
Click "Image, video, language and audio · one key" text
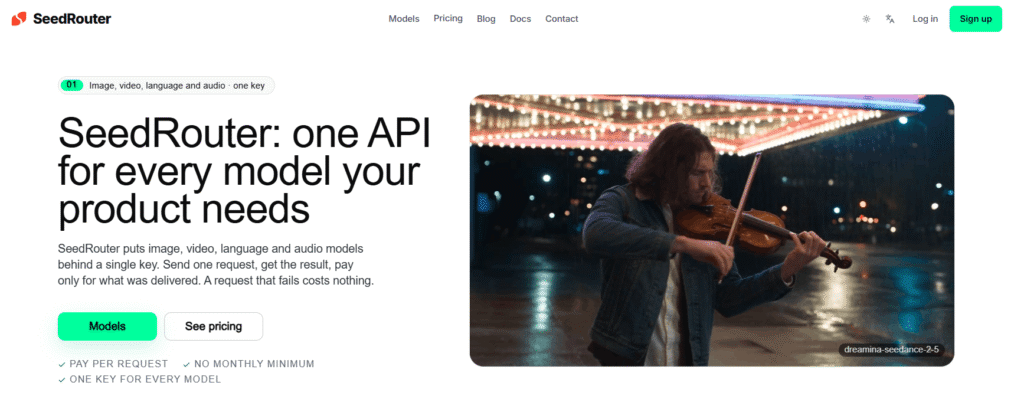point(177,86)
